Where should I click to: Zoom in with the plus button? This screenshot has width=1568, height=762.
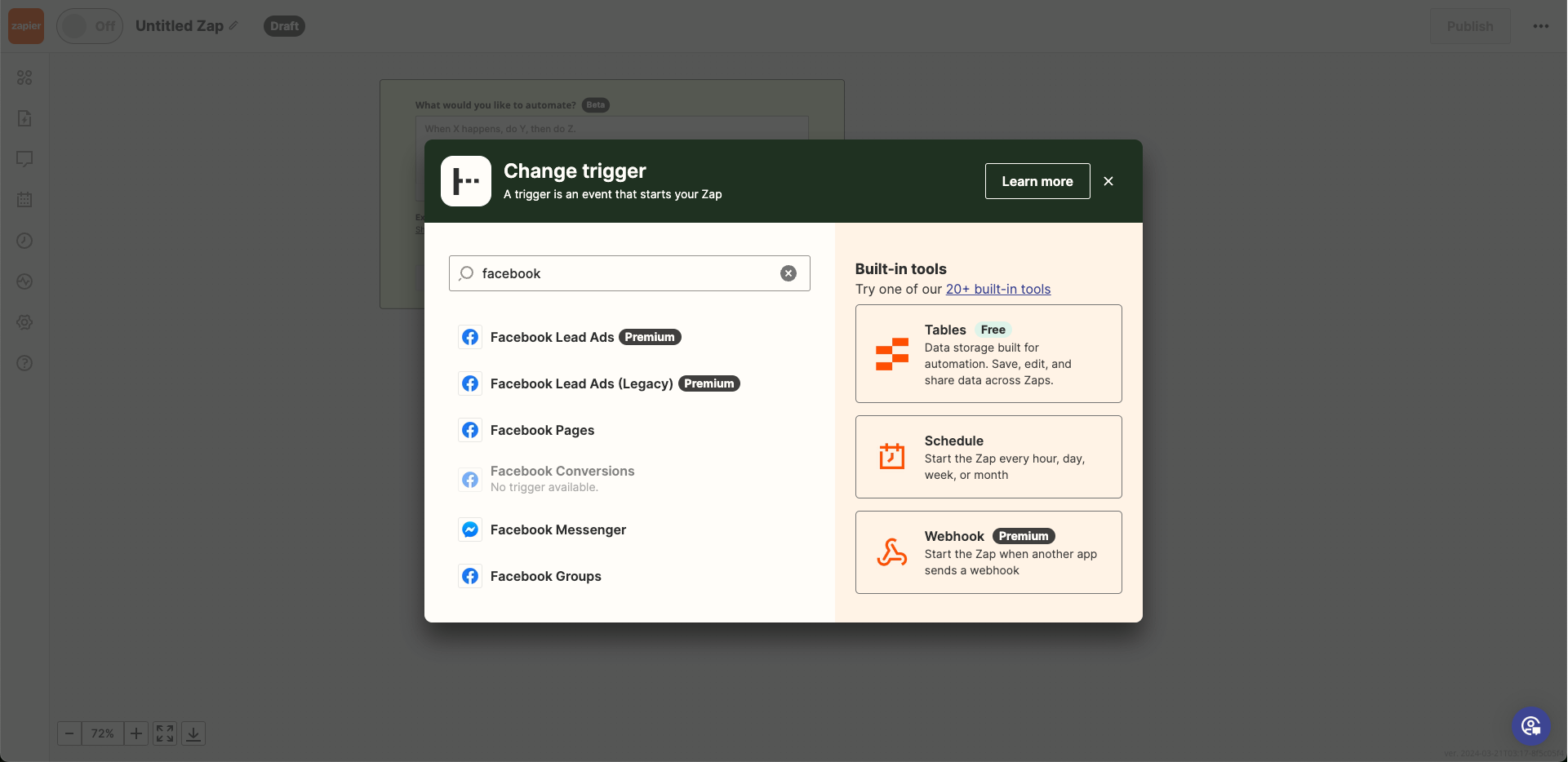[136, 733]
